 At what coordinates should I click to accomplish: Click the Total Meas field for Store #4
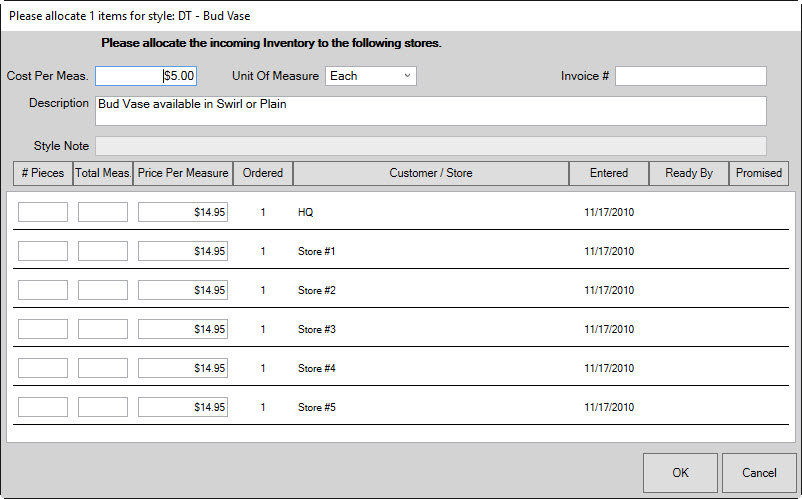(103, 368)
